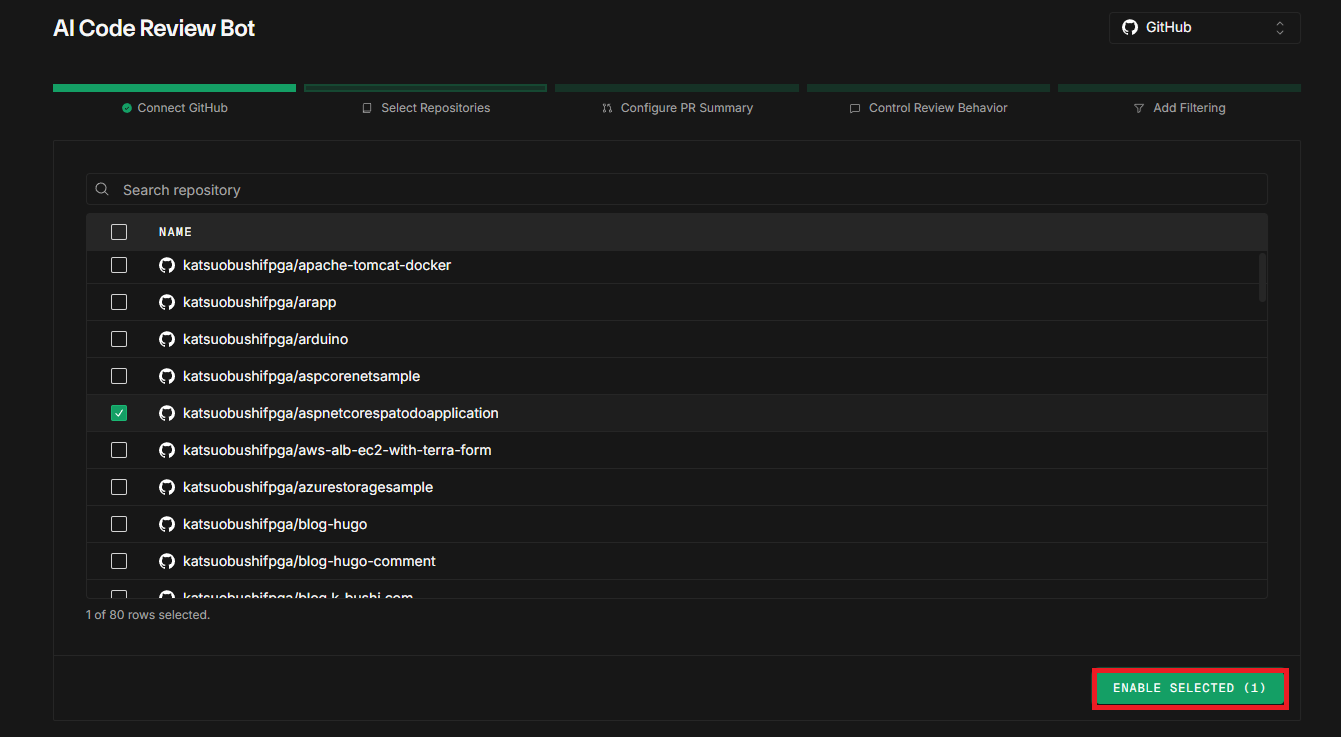Click GitHub icon beside aspcorenetsample
The width and height of the screenshot is (1341, 737).
click(167, 376)
